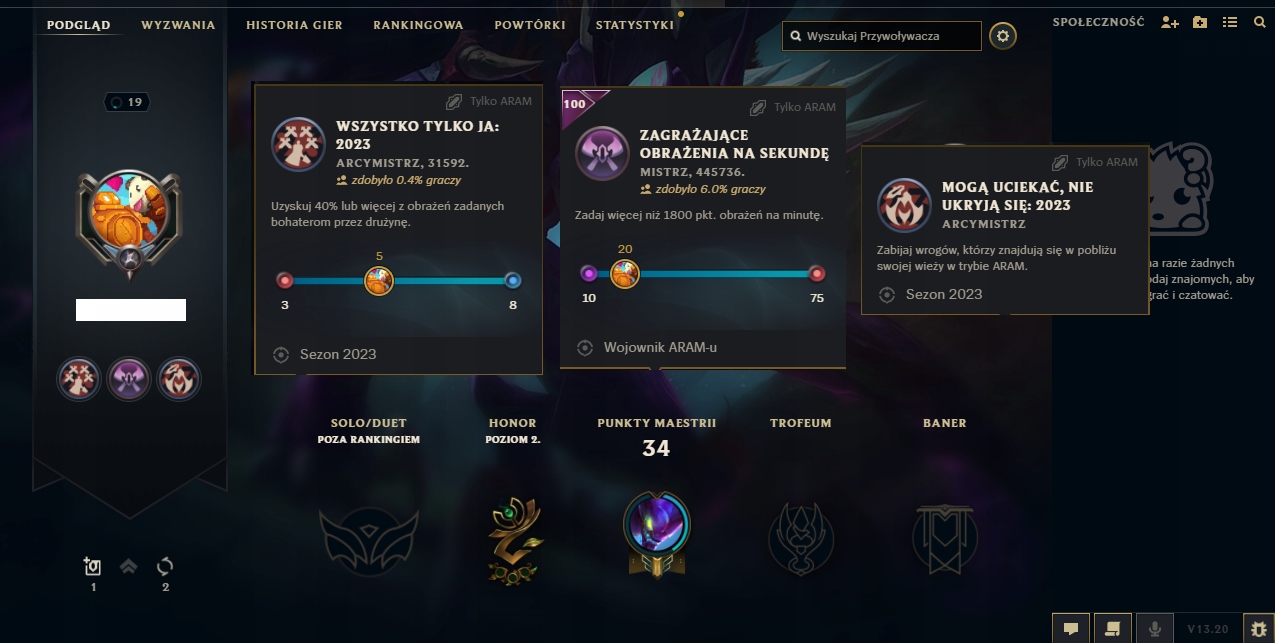Open profile settings gear next to search
1275x643 pixels.
tap(1003, 37)
